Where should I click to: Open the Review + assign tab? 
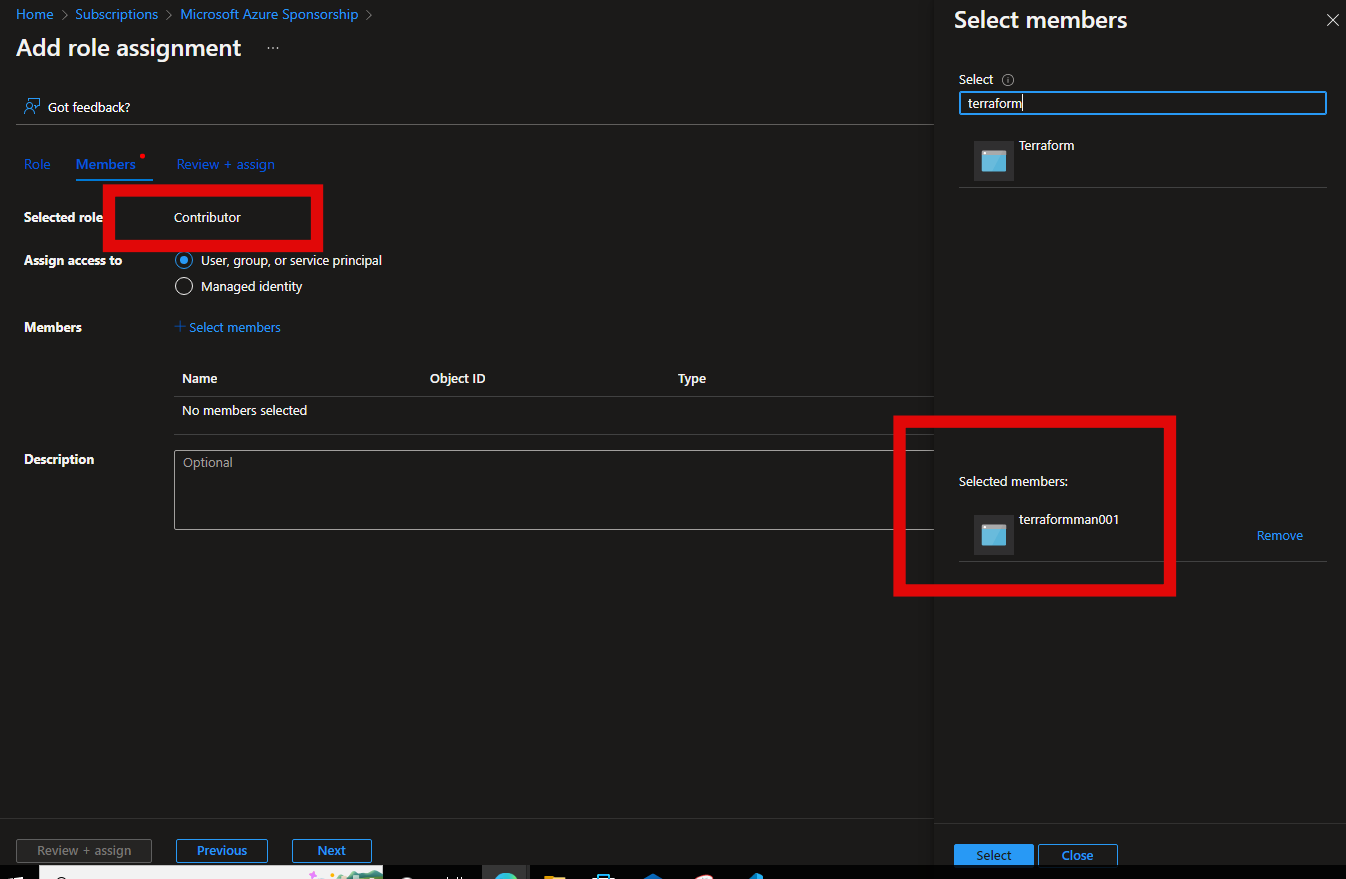point(226,164)
